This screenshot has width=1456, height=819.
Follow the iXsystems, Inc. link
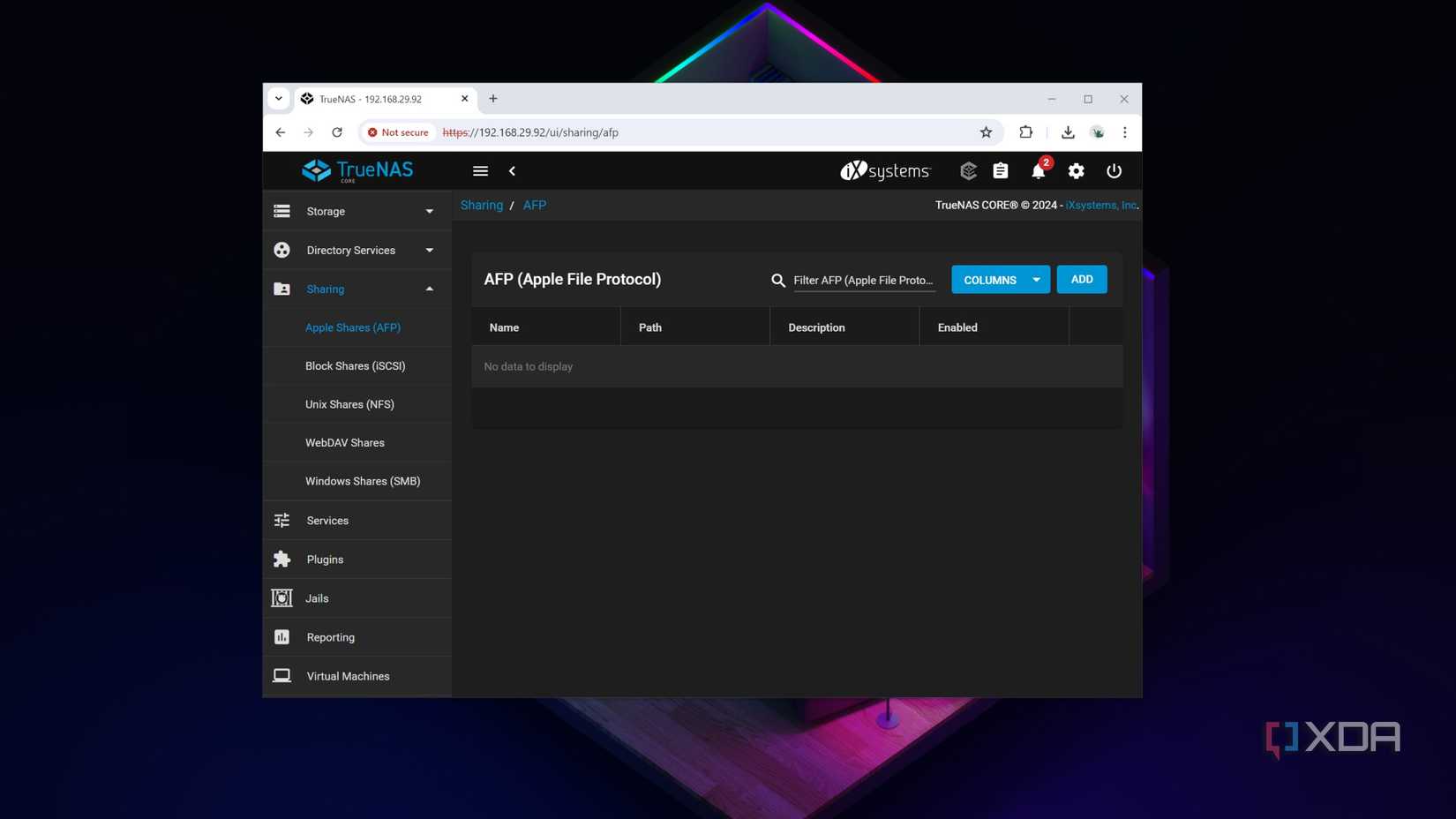coord(1100,206)
